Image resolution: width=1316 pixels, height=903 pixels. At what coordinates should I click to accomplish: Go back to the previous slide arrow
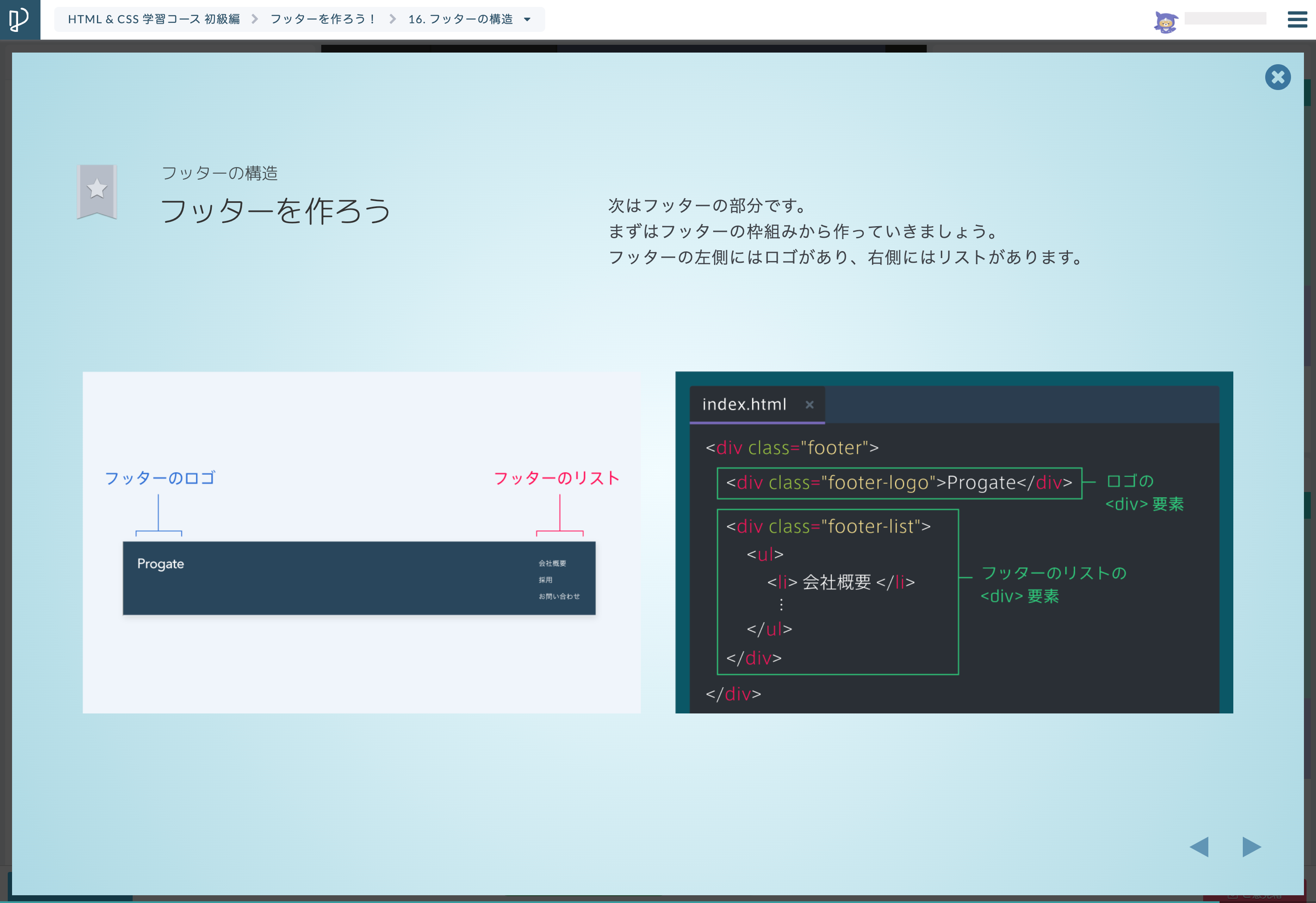coord(1199,847)
